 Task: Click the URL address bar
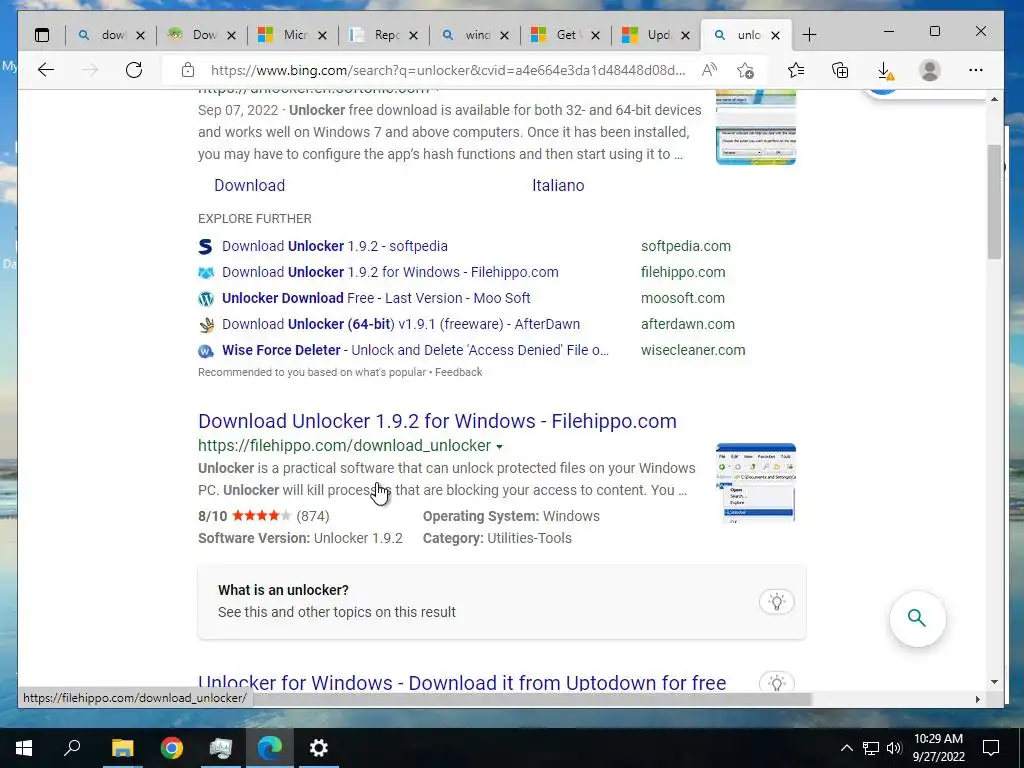tap(447, 70)
